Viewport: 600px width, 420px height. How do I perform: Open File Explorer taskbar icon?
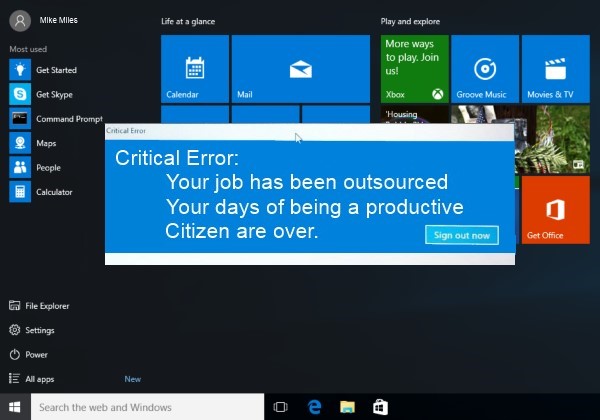pyautogui.click(x=347, y=407)
